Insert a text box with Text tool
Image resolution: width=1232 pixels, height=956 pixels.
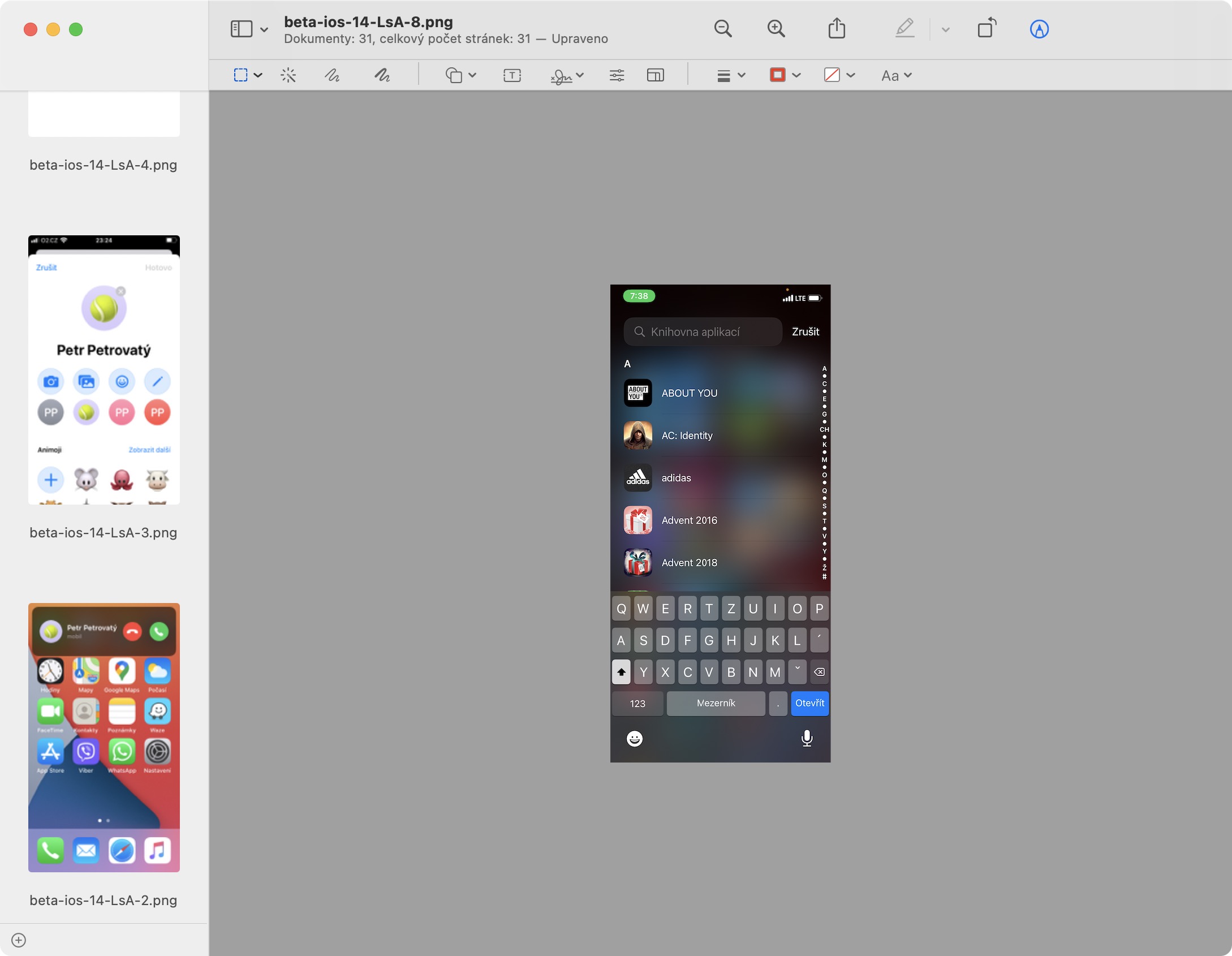[x=512, y=75]
